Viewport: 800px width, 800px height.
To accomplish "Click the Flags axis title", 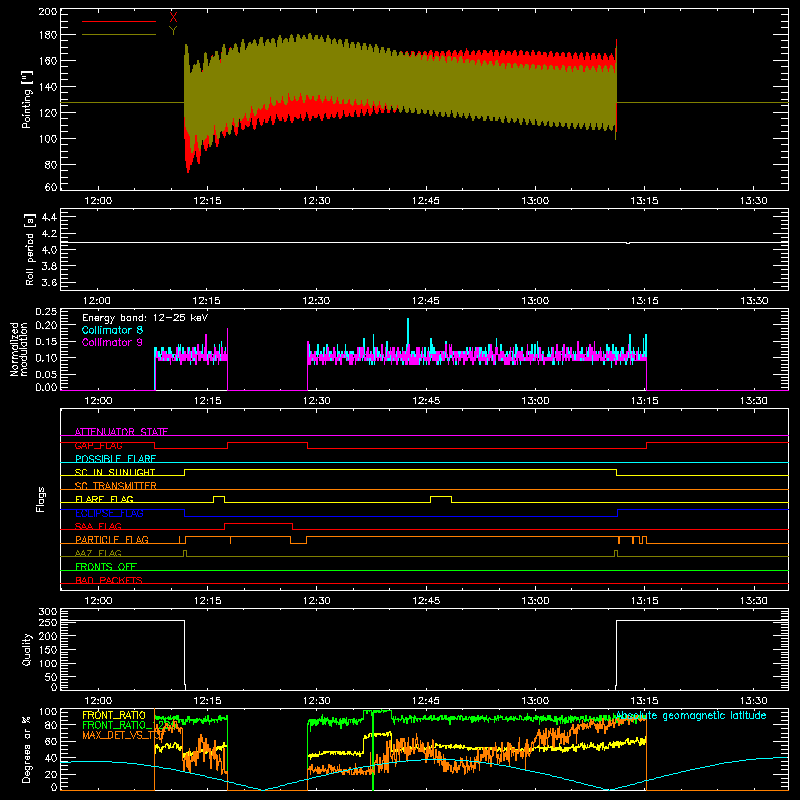I will 41,499.
